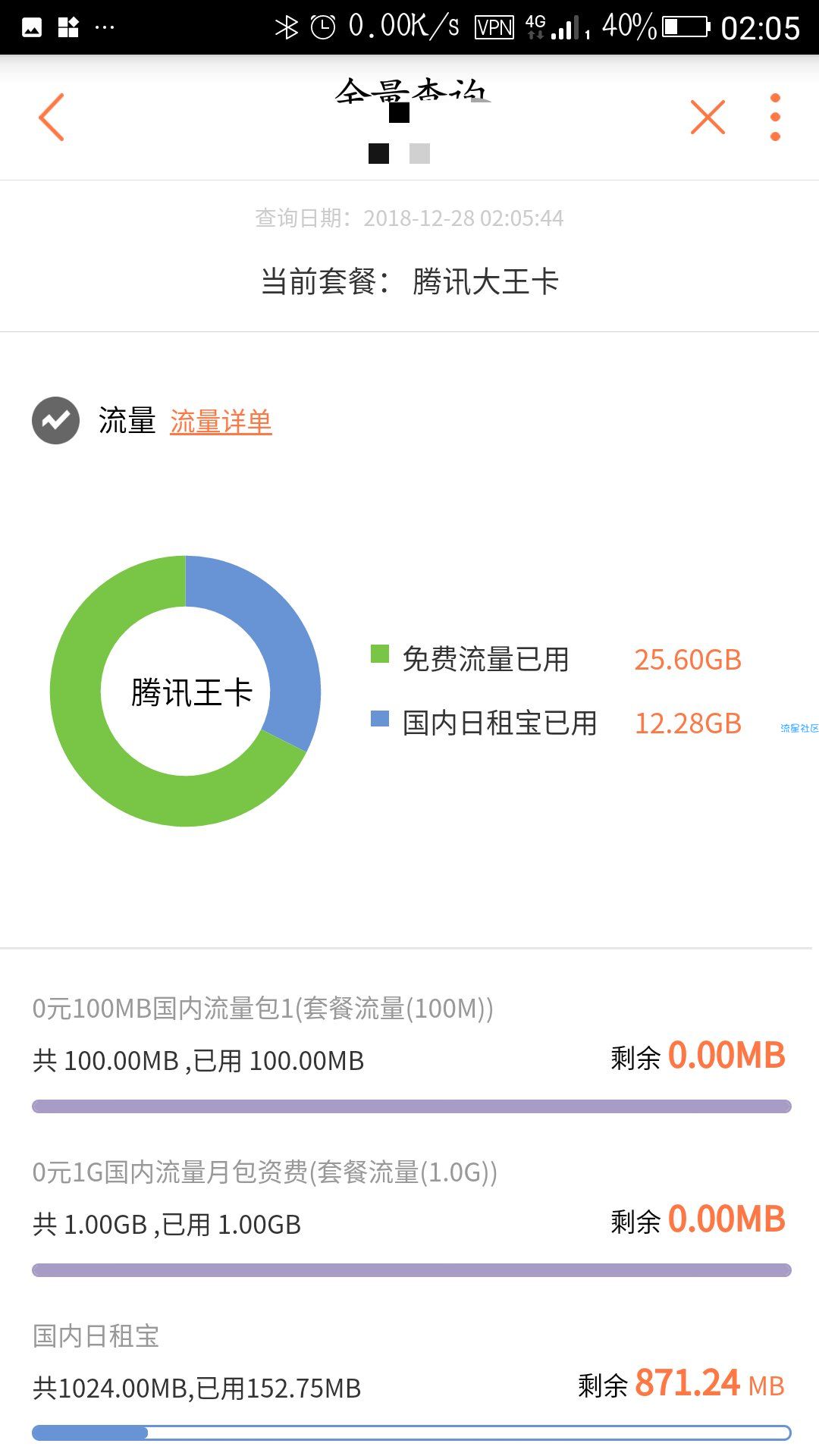Click the gray traffic chart icon
The width and height of the screenshot is (819, 1456).
55,420
